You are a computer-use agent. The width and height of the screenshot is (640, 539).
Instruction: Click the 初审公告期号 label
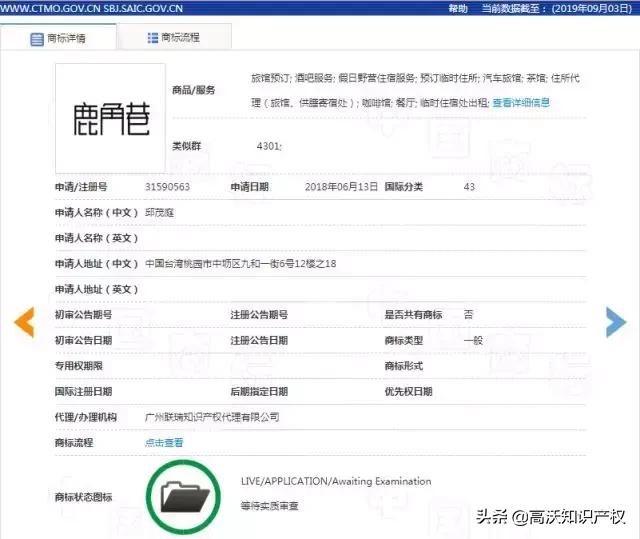coord(83,315)
